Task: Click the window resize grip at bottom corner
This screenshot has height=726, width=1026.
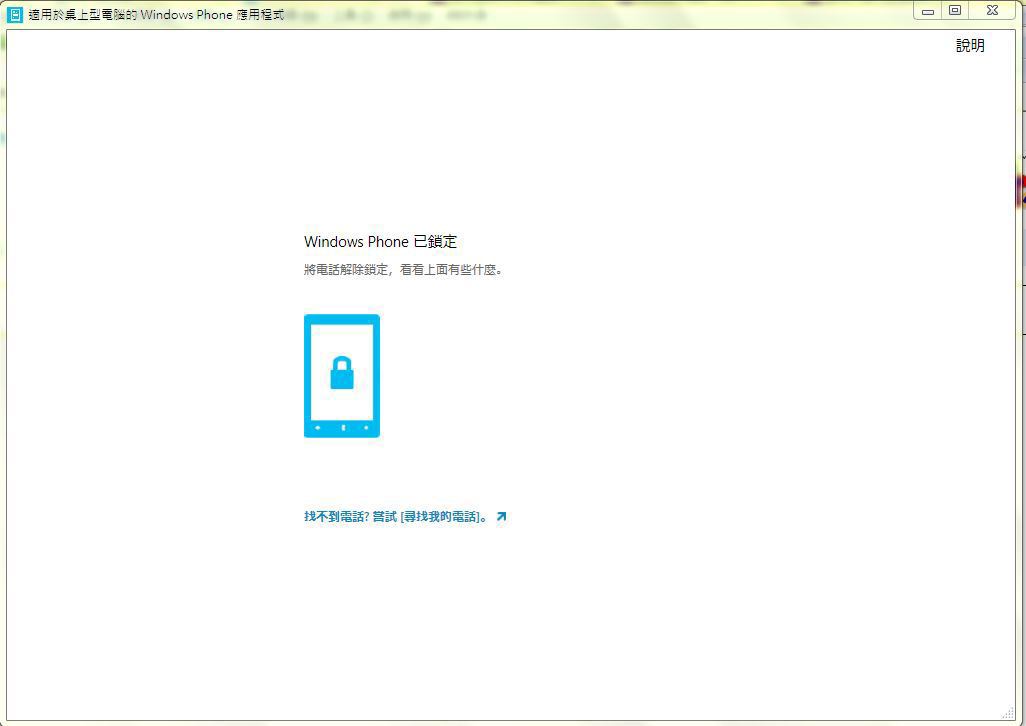Action: point(1008,712)
